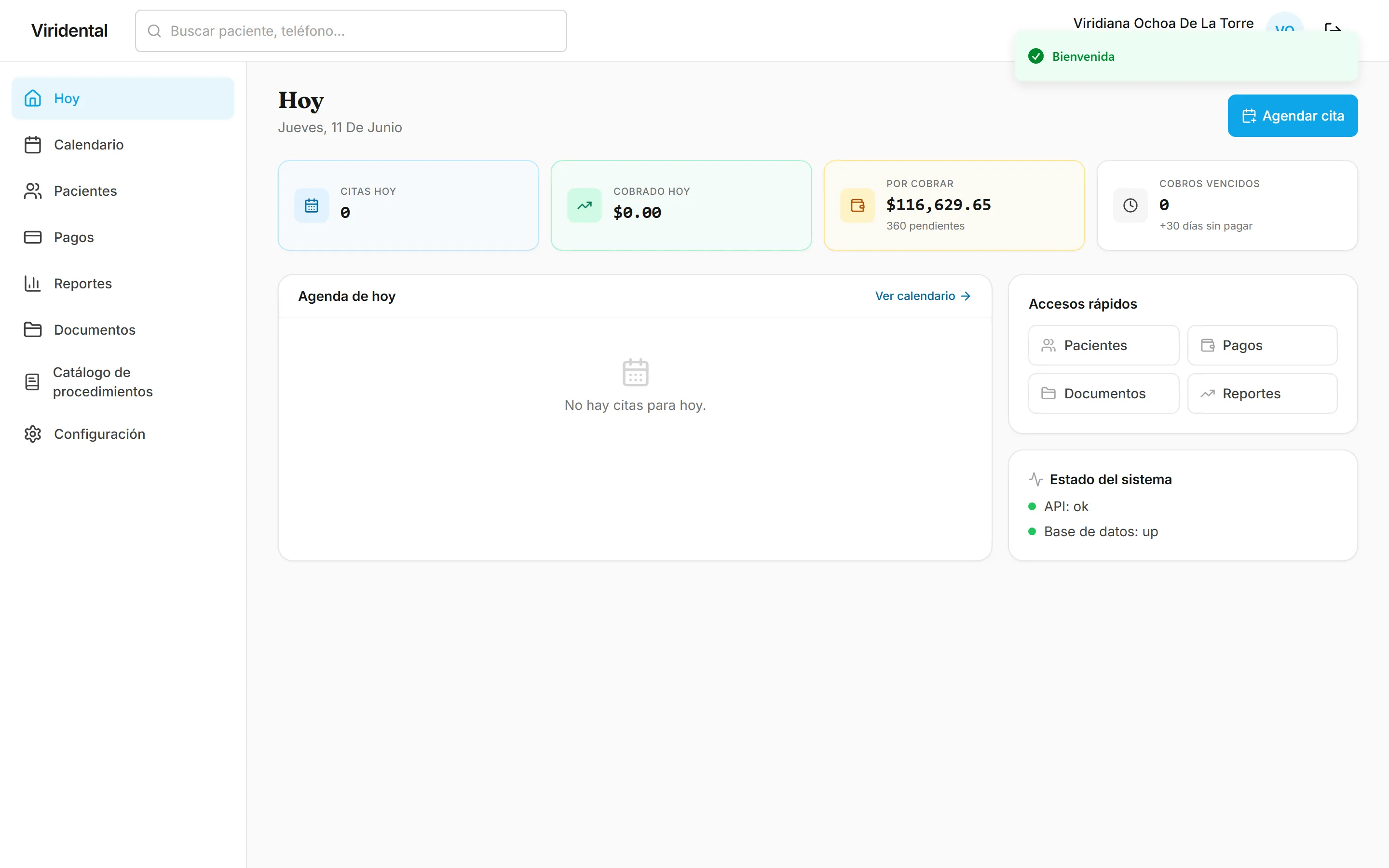Click the Pagos card icon in sidebar
Screen dimensions: 1389x868
33,237
